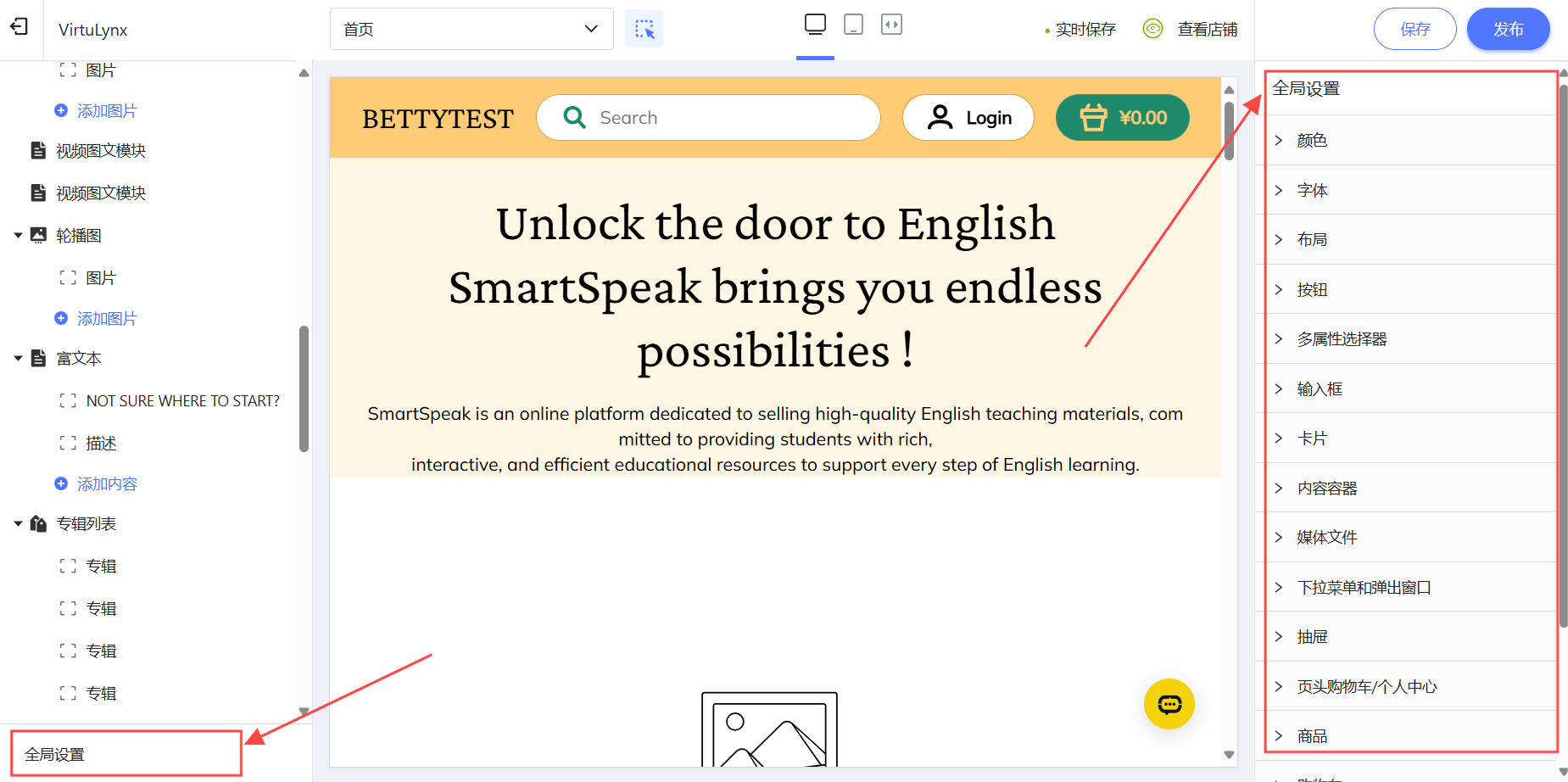1568x782 pixels.
Task: Click bracket icon of NOT SURE WHERE TO START?
Action: point(68,400)
